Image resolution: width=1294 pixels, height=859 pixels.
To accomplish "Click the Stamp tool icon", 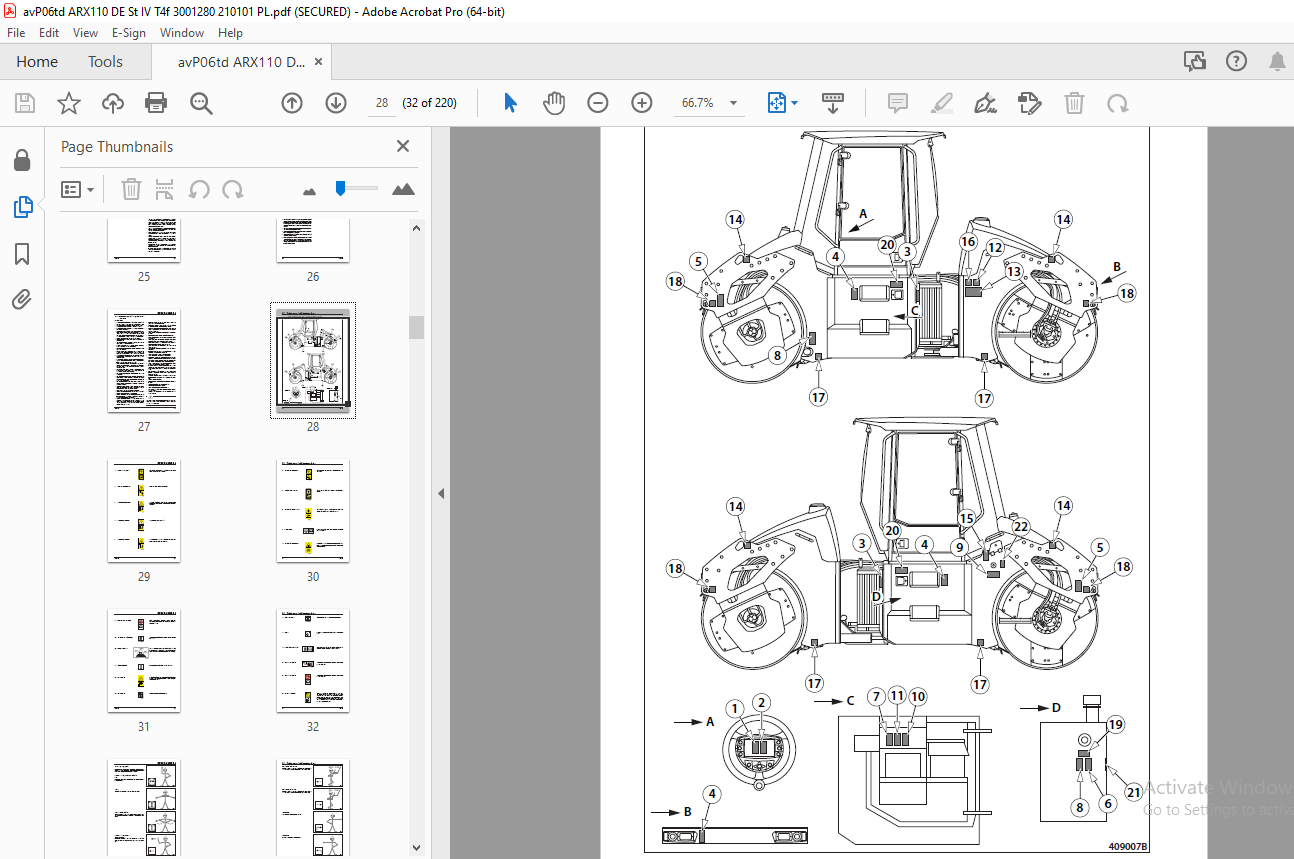I will tap(1029, 103).
